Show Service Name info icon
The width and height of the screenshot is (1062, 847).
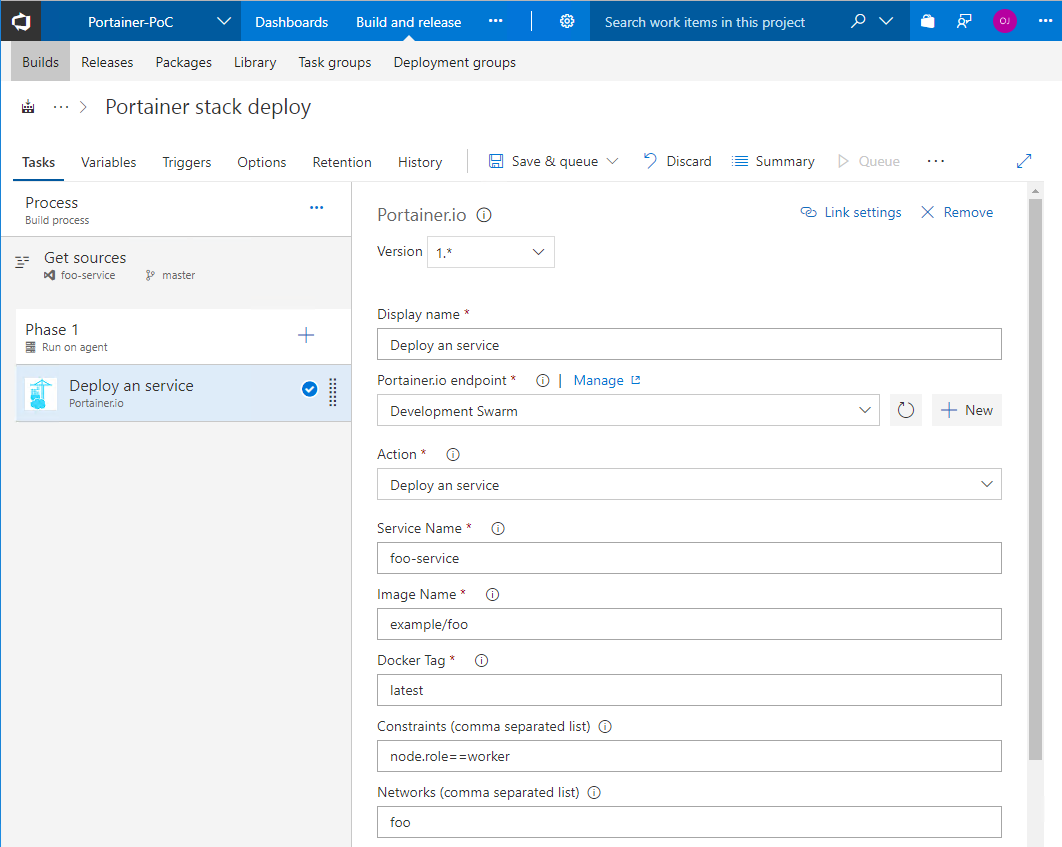498,529
